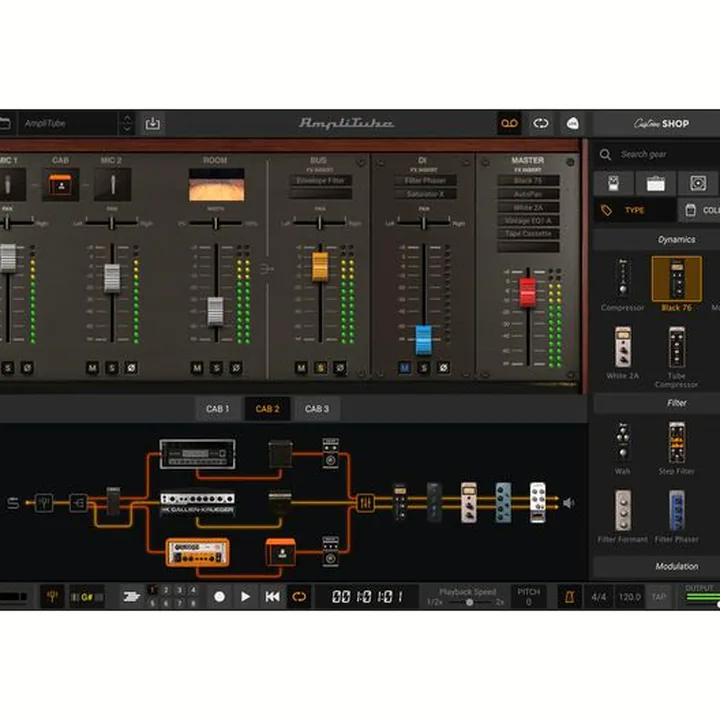Open the orange tape recorder icon
The height and width of the screenshot is (720, 720).
pyautogui.click(x=509, y=124)
